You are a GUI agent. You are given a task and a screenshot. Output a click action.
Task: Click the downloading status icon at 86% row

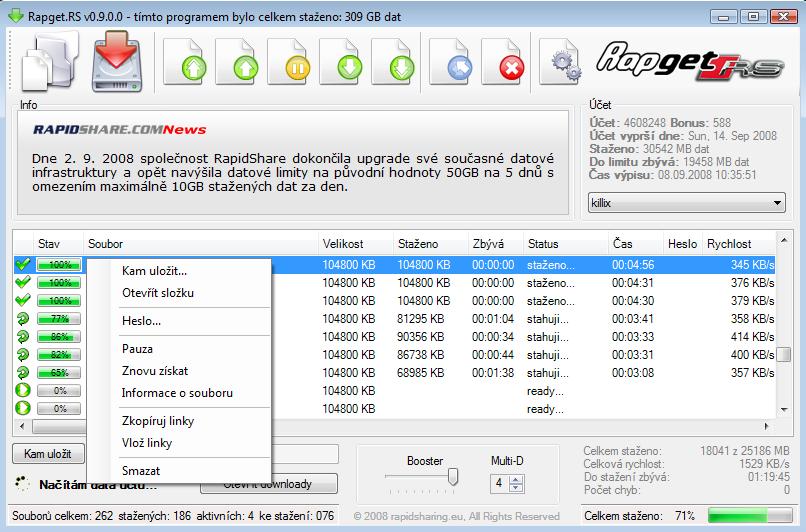tap(23, 337)
